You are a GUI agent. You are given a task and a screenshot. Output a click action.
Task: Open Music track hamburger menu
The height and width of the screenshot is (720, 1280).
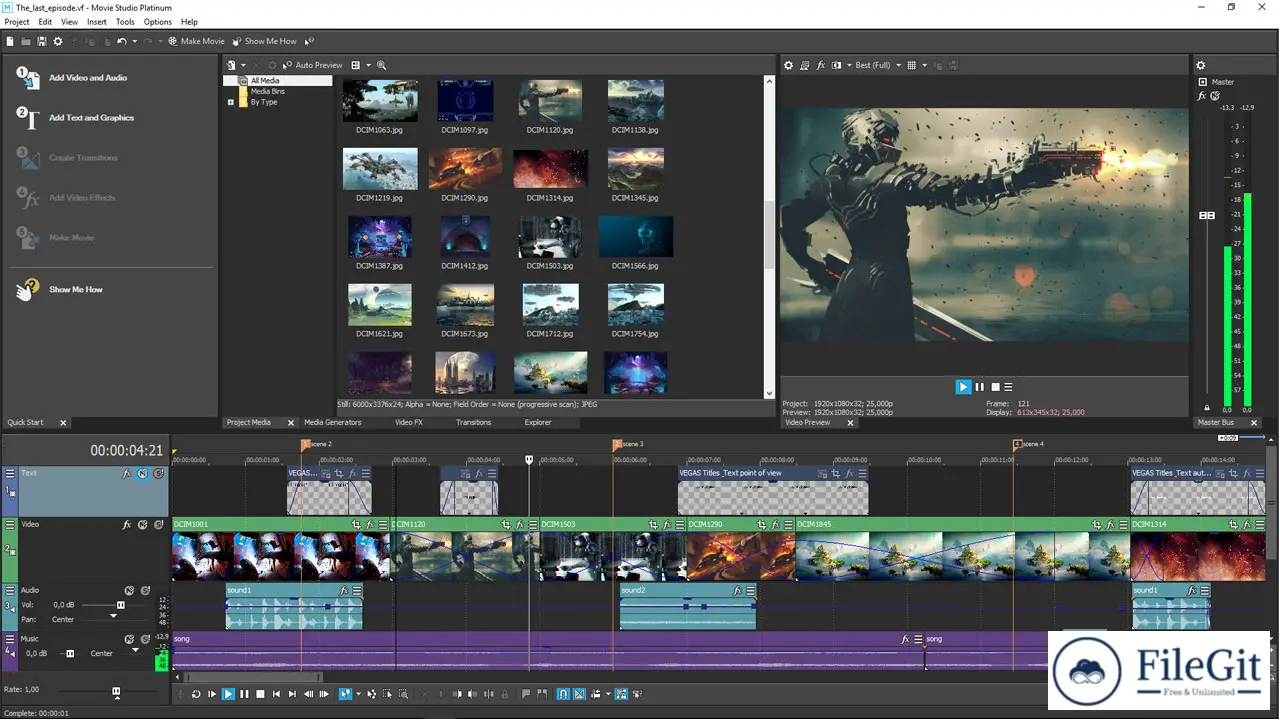pos(10,638)
